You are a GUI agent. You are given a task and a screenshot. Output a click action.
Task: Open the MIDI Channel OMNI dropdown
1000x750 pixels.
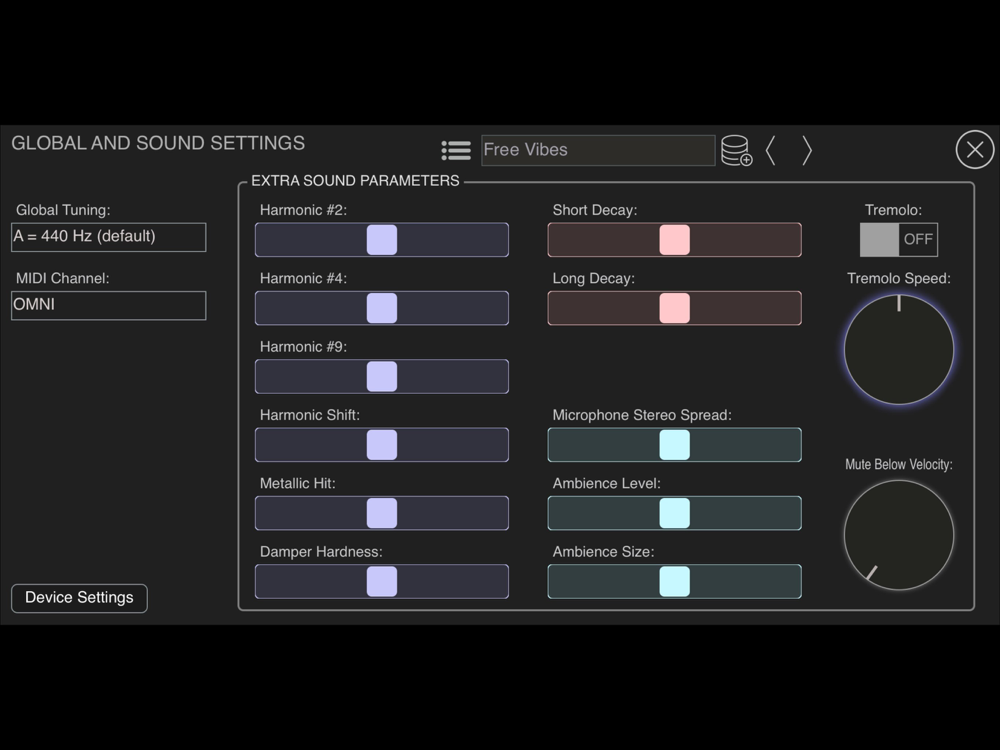tap(108, 305)
